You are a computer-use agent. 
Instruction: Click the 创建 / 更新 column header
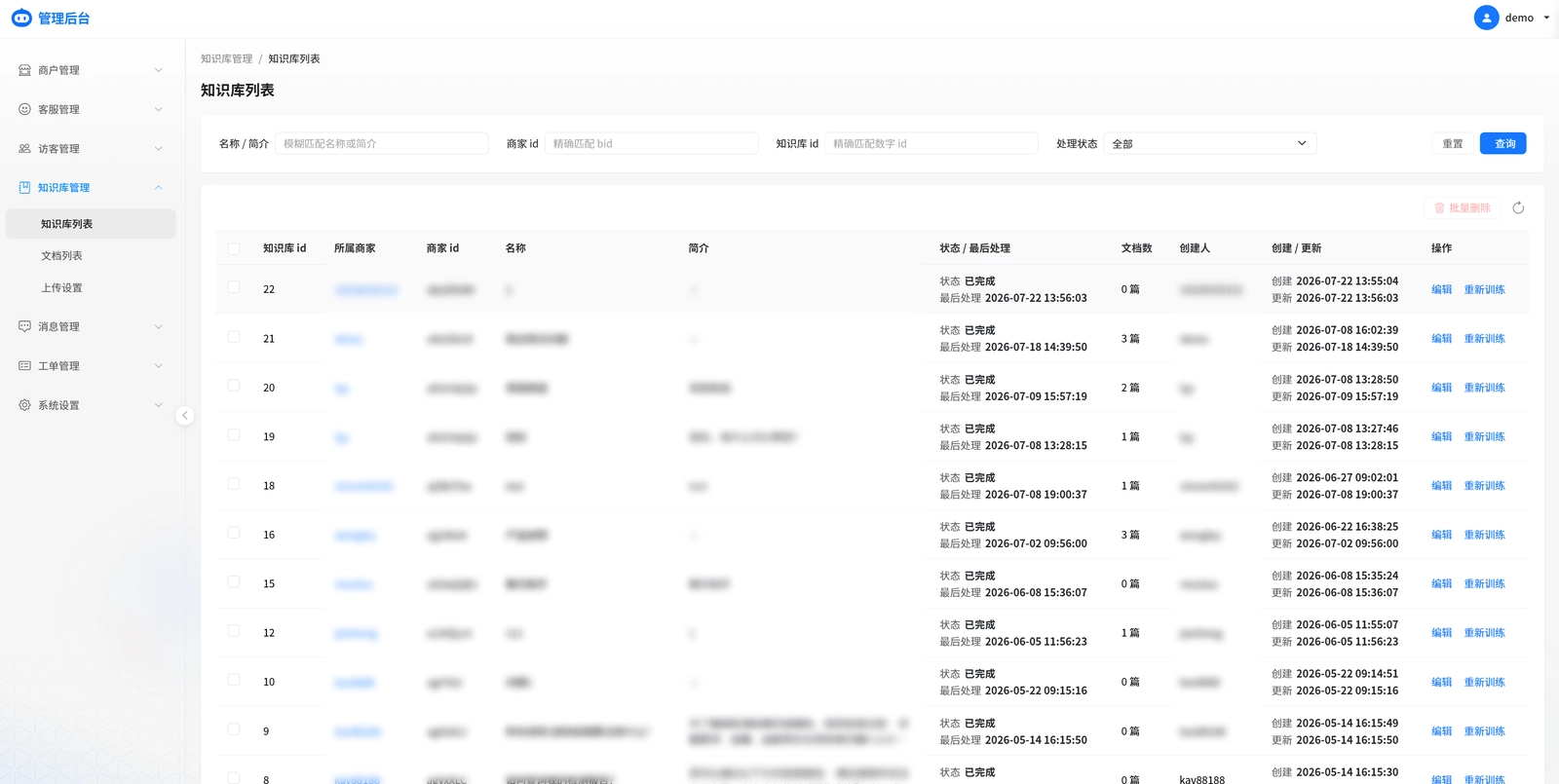click(x=1296, y=248)
